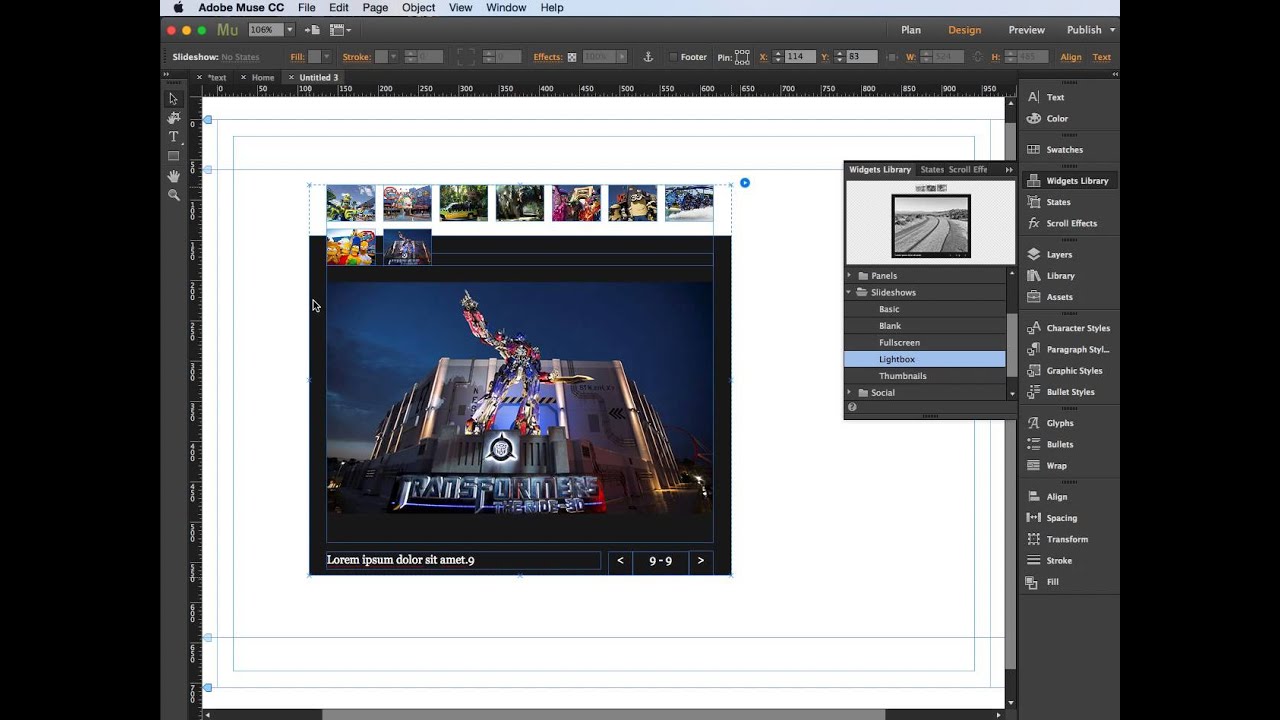Open the Scroll Effects panel
The image size is (1280, 720).
pyautogui.click(x=1060, y=223)
